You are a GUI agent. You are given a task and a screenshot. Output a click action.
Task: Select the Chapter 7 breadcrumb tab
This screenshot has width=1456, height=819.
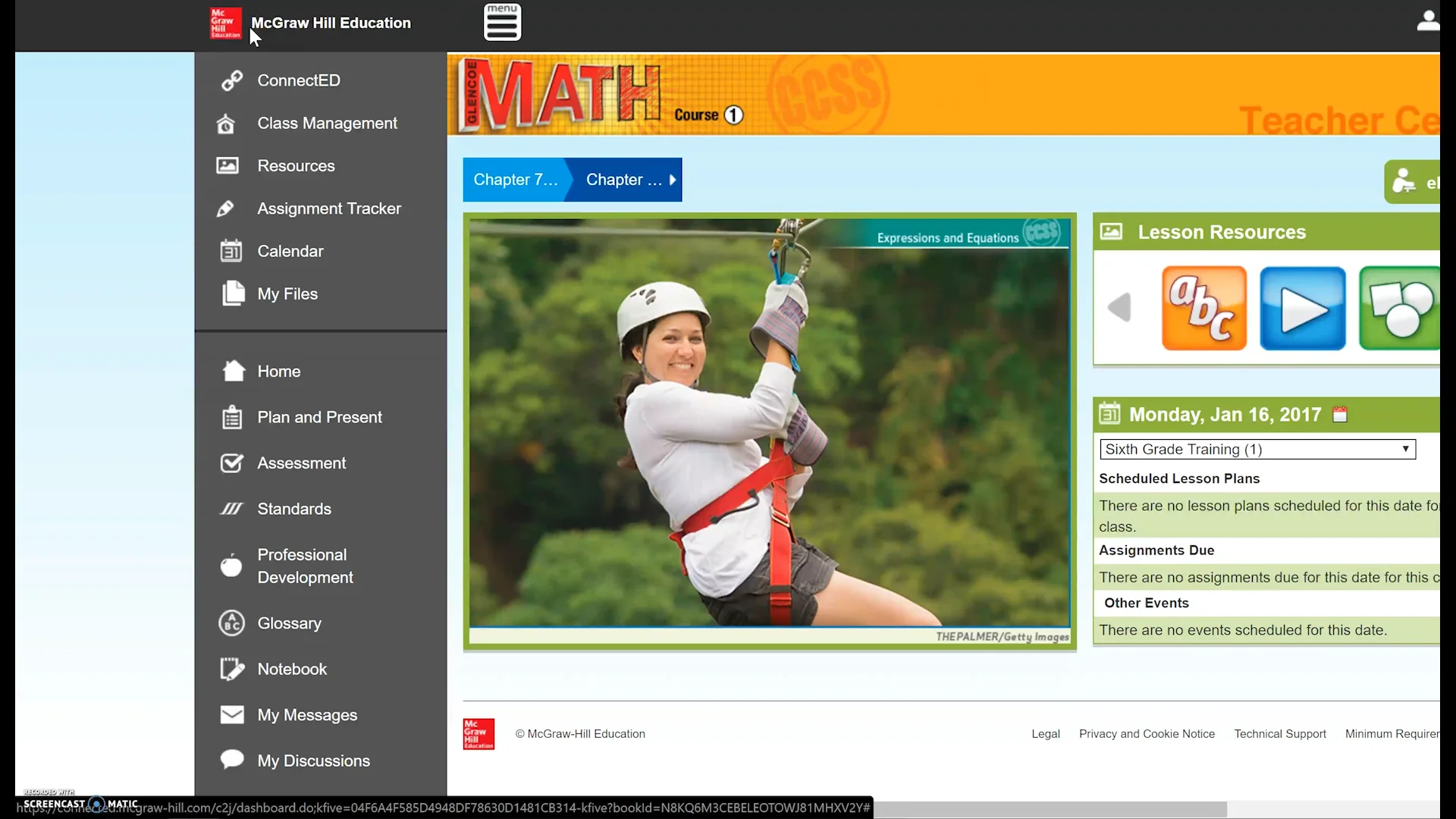point(516,180)
